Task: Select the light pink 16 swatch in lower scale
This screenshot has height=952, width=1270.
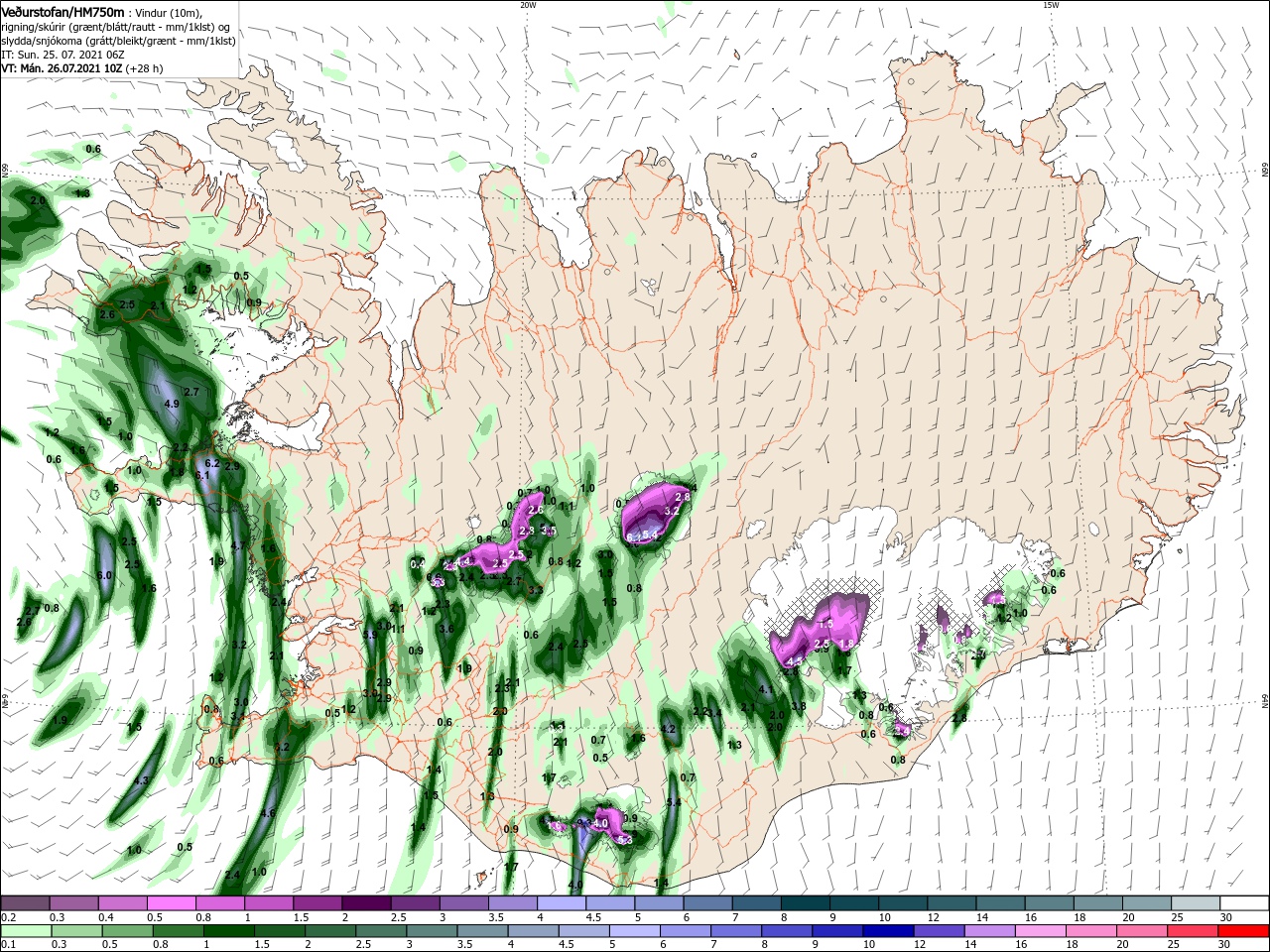Action: click(1038, 931)
